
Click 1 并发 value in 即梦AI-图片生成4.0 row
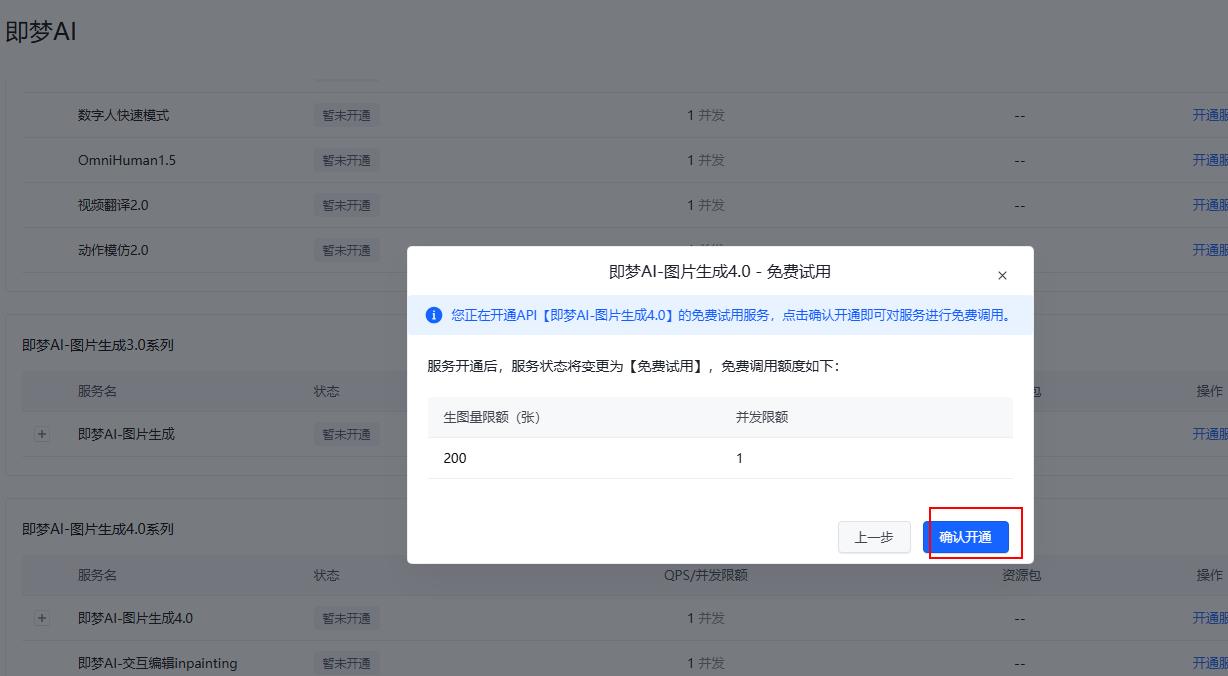tap(706, 618)
